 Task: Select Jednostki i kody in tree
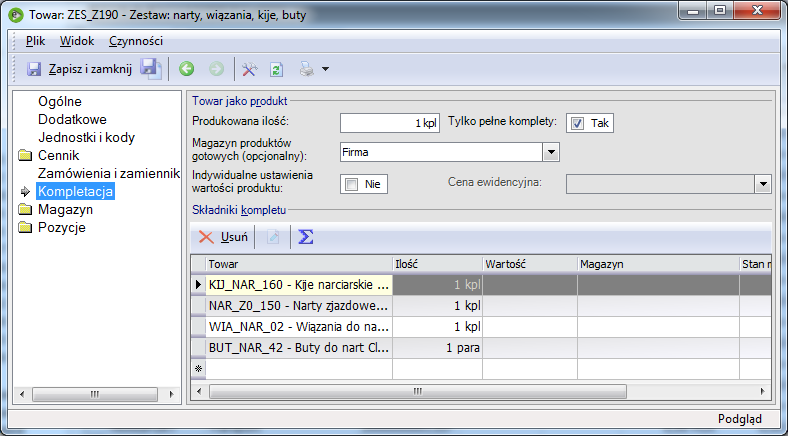click(86, 138)
